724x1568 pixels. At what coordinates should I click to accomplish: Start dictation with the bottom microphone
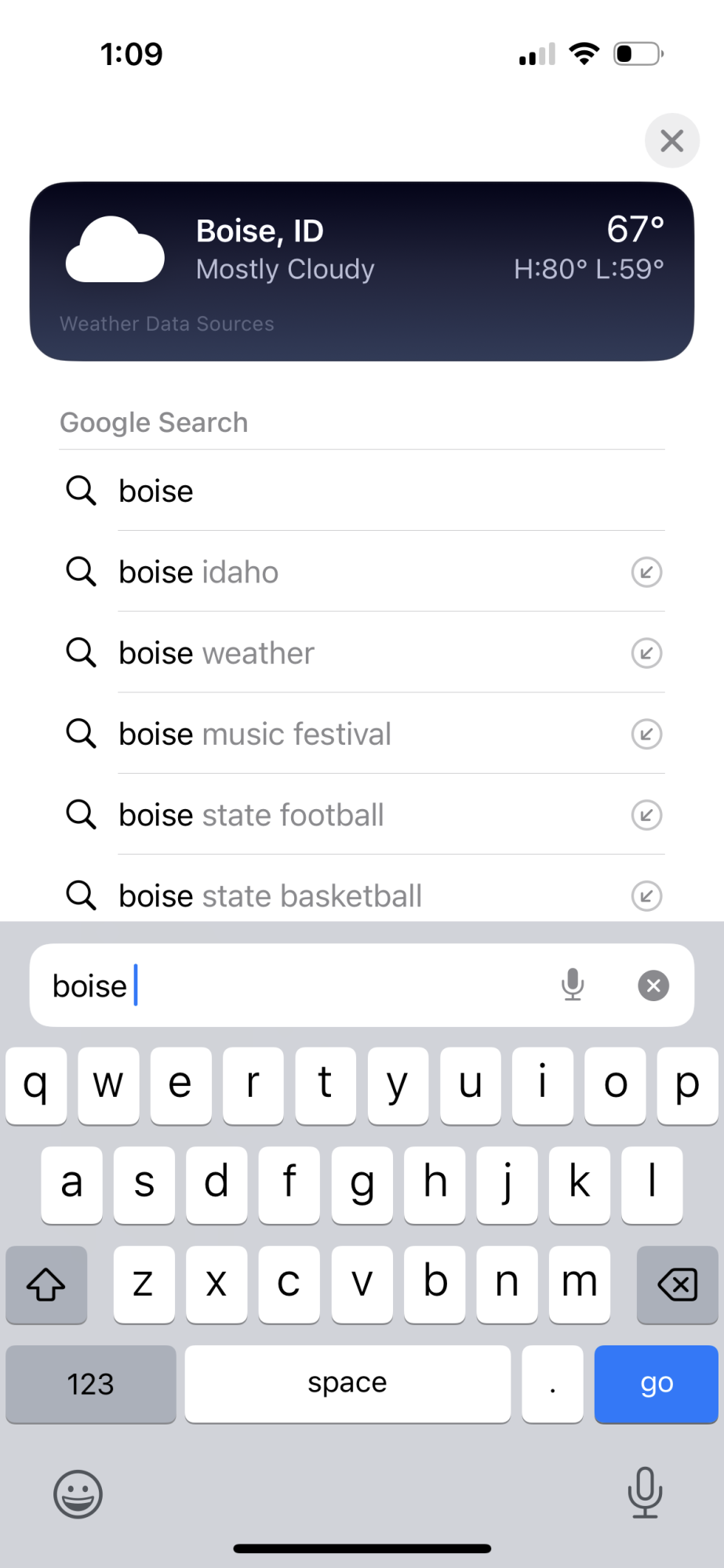pos(645,1493)
